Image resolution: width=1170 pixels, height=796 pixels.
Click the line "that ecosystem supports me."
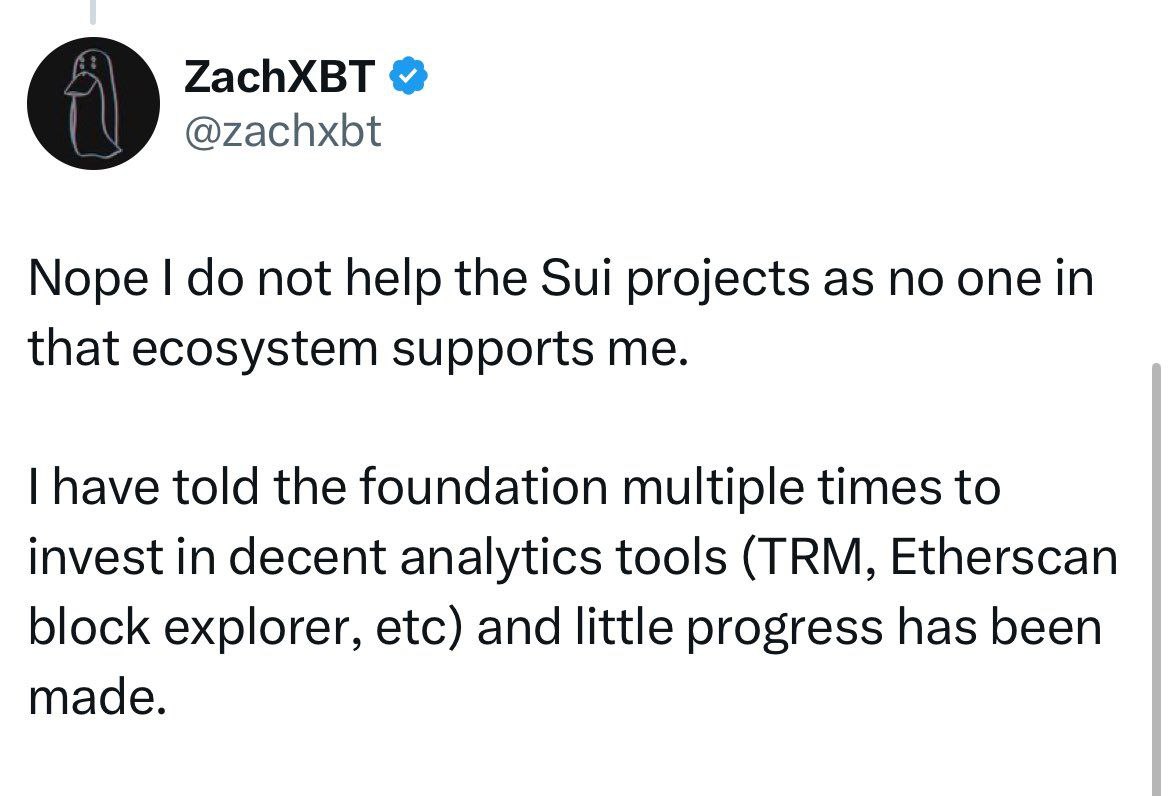click(357, 349)
